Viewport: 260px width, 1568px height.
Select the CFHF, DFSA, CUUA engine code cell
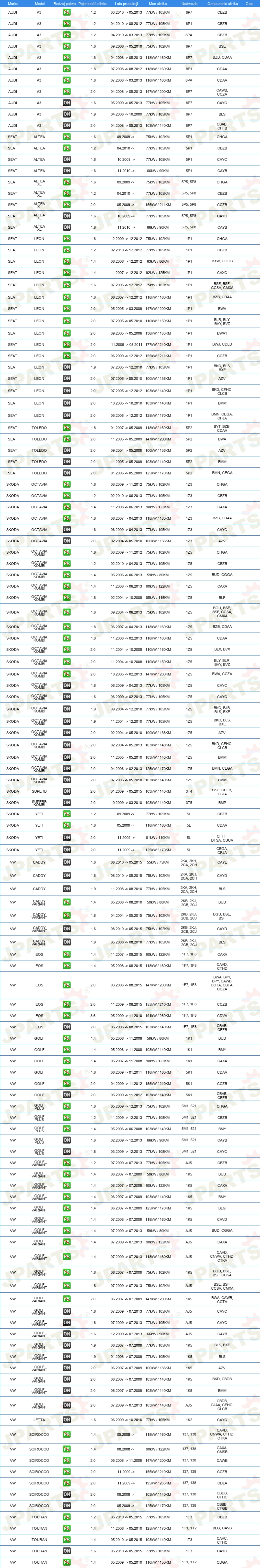222,838
